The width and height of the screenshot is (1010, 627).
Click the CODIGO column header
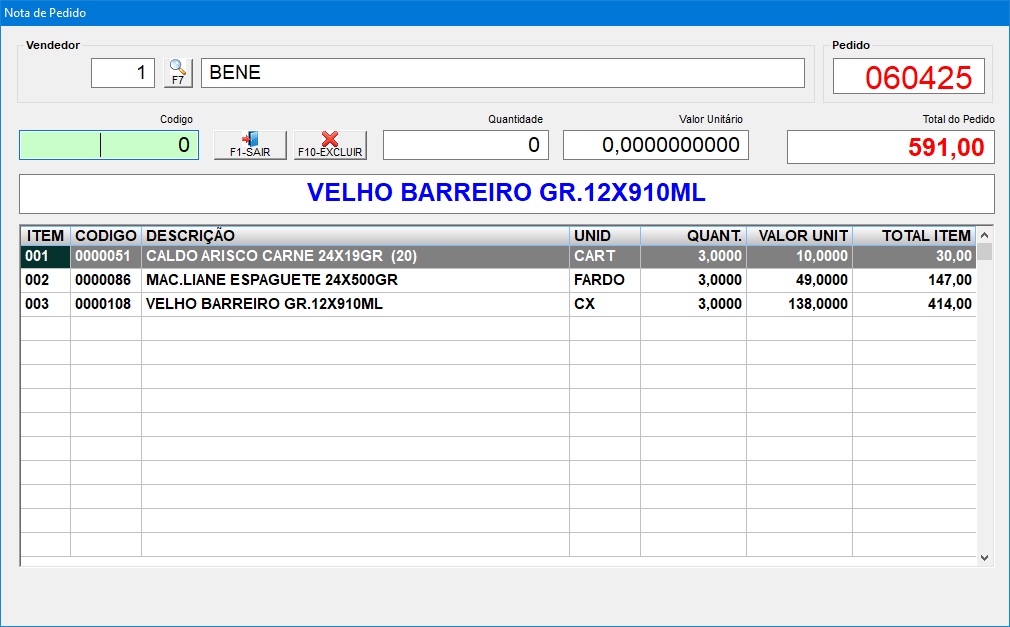106,236
